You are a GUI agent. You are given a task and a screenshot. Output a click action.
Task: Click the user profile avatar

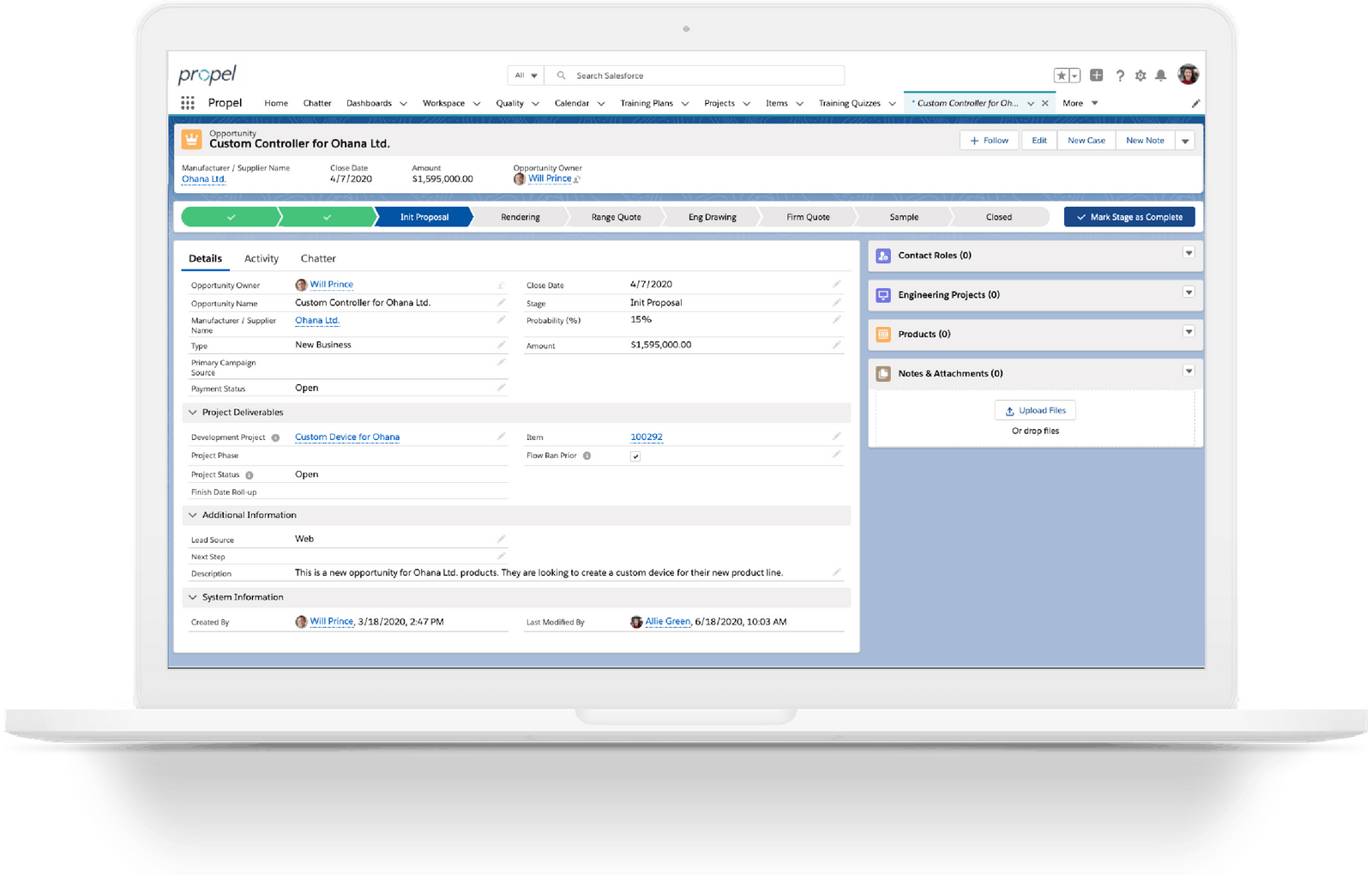coord(1188,75)
